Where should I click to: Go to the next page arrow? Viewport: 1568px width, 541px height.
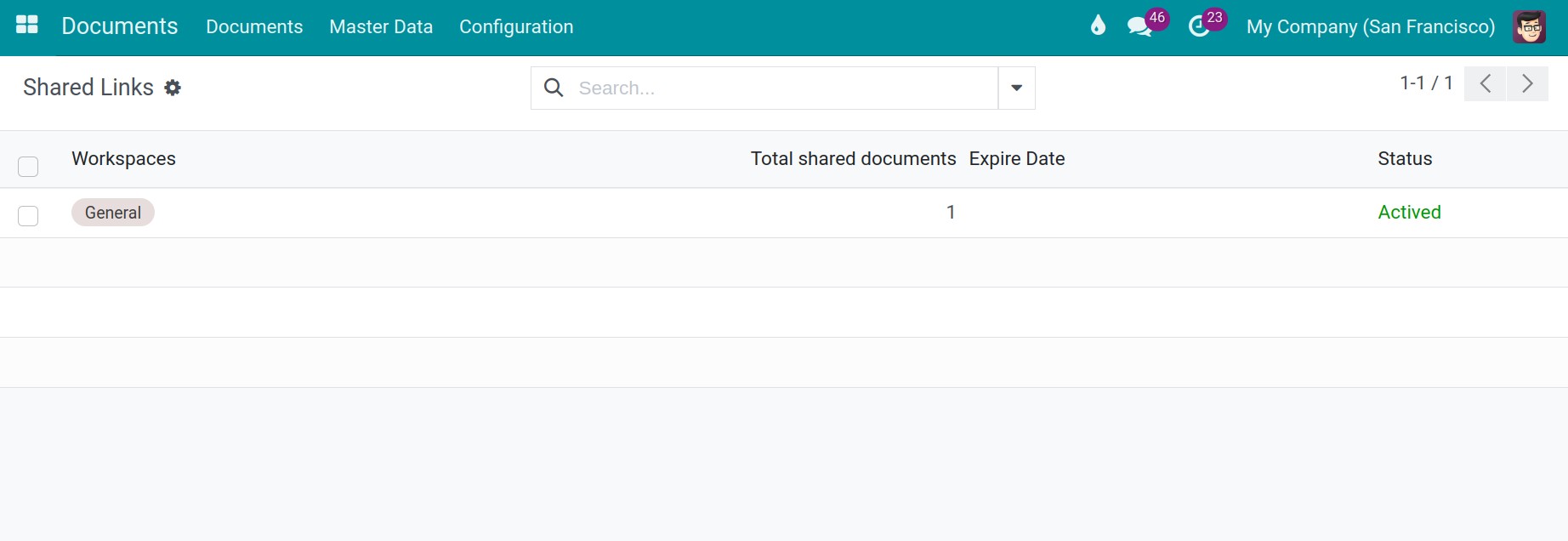pos(1527,83)
